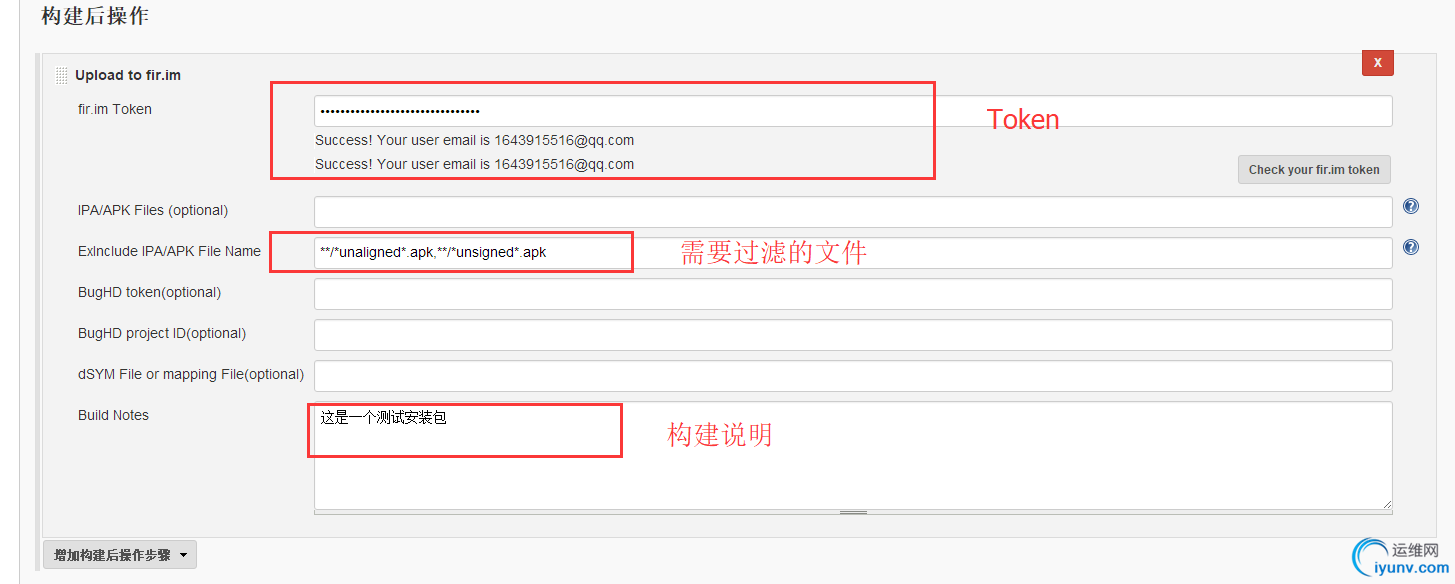The image size is (1455, 584).
Task: Click the Build Notes label
Action: tap(113, 415)
